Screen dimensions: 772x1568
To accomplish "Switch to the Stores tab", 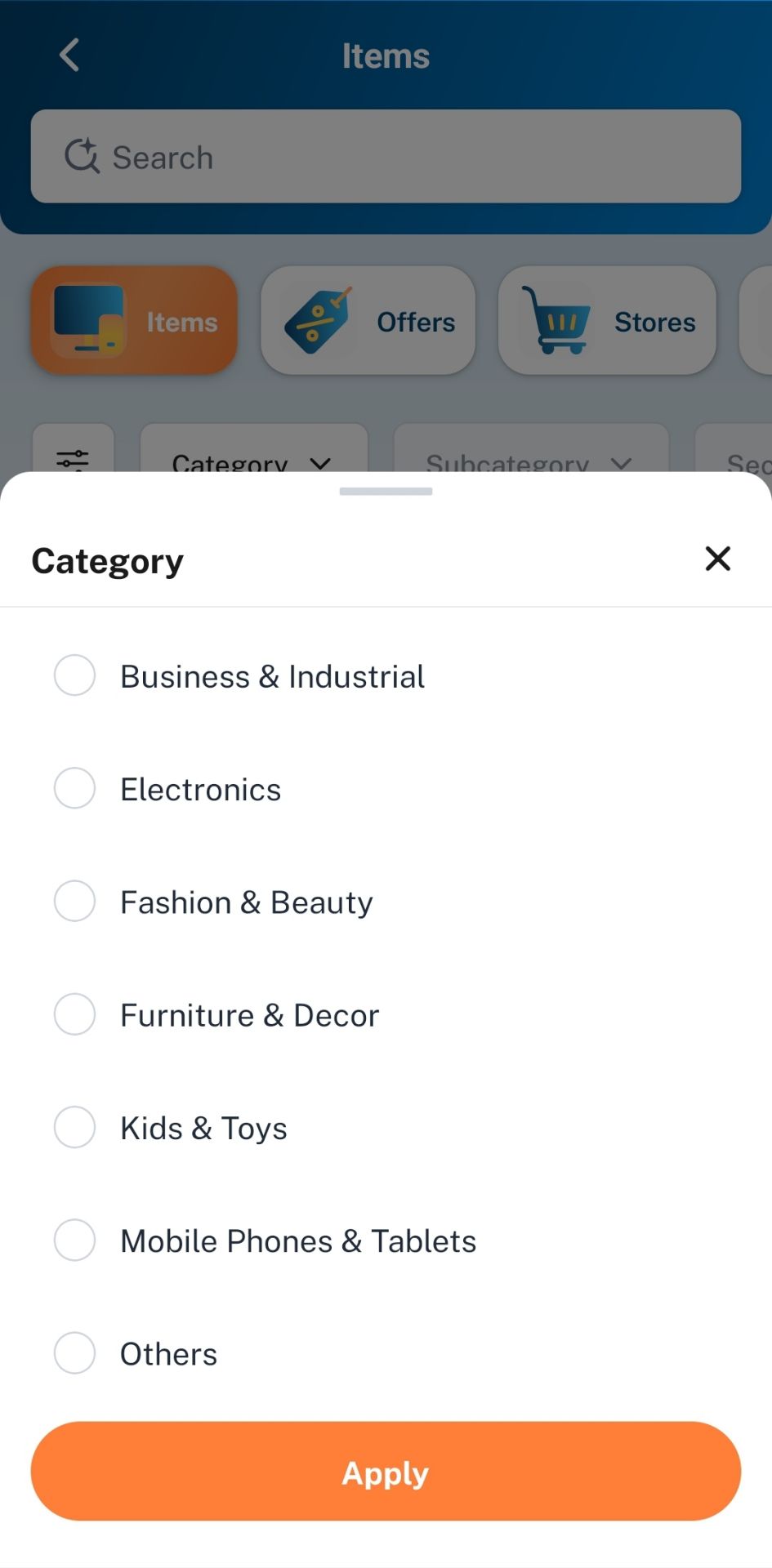I will pyautogui.click(x=607, y=320).
